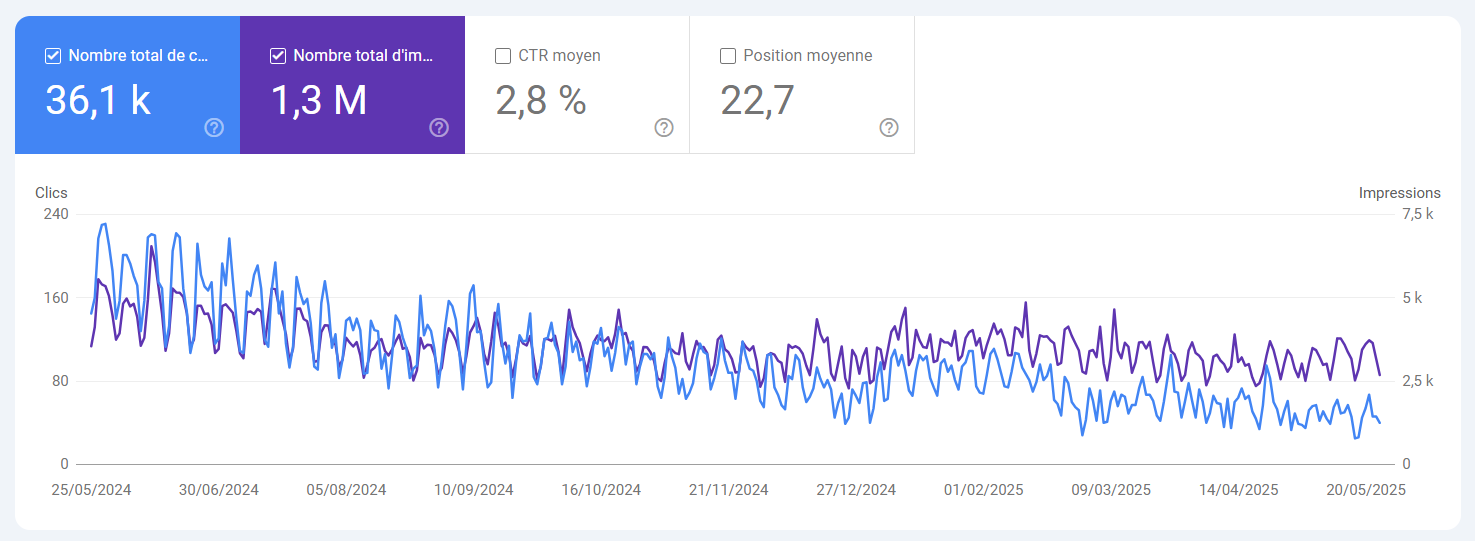Click the 5 k impressions axis label
1475x541 pixels.
tap(1412, 298)
